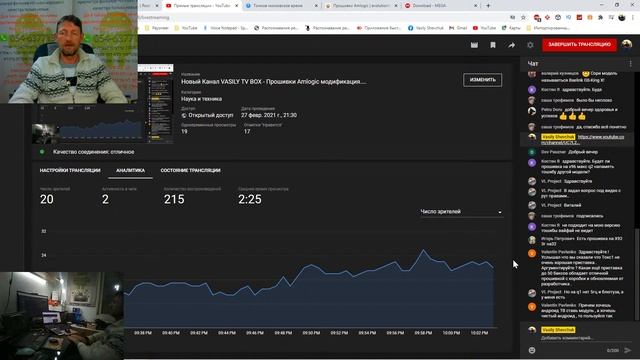Click the Открытый доступ access label
Image resolution: width=640 pixels, height=360 pixels.
[x=210, y=116]
